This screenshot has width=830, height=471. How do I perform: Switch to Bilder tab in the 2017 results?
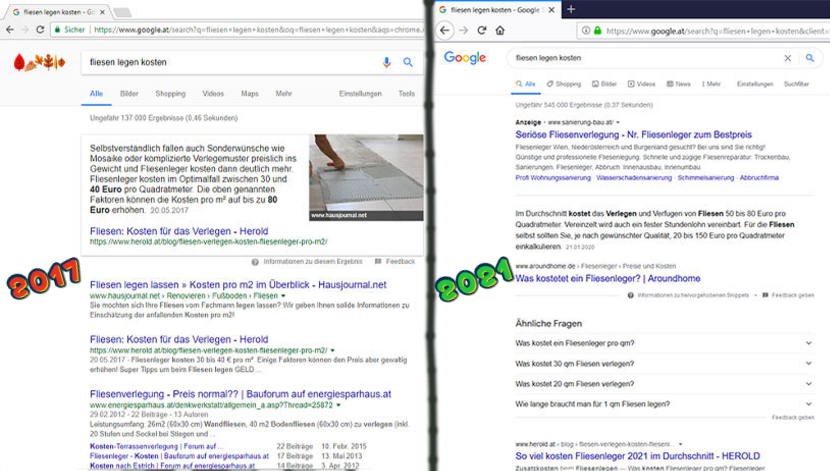click(129, 94)
